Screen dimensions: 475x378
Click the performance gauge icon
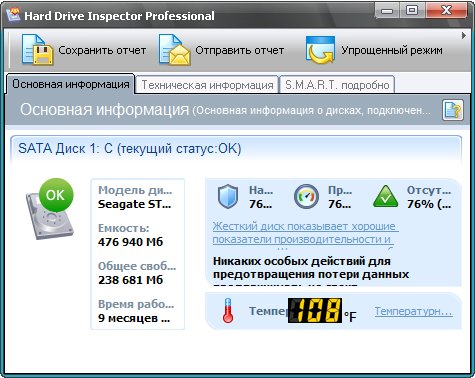coord(306,197)
